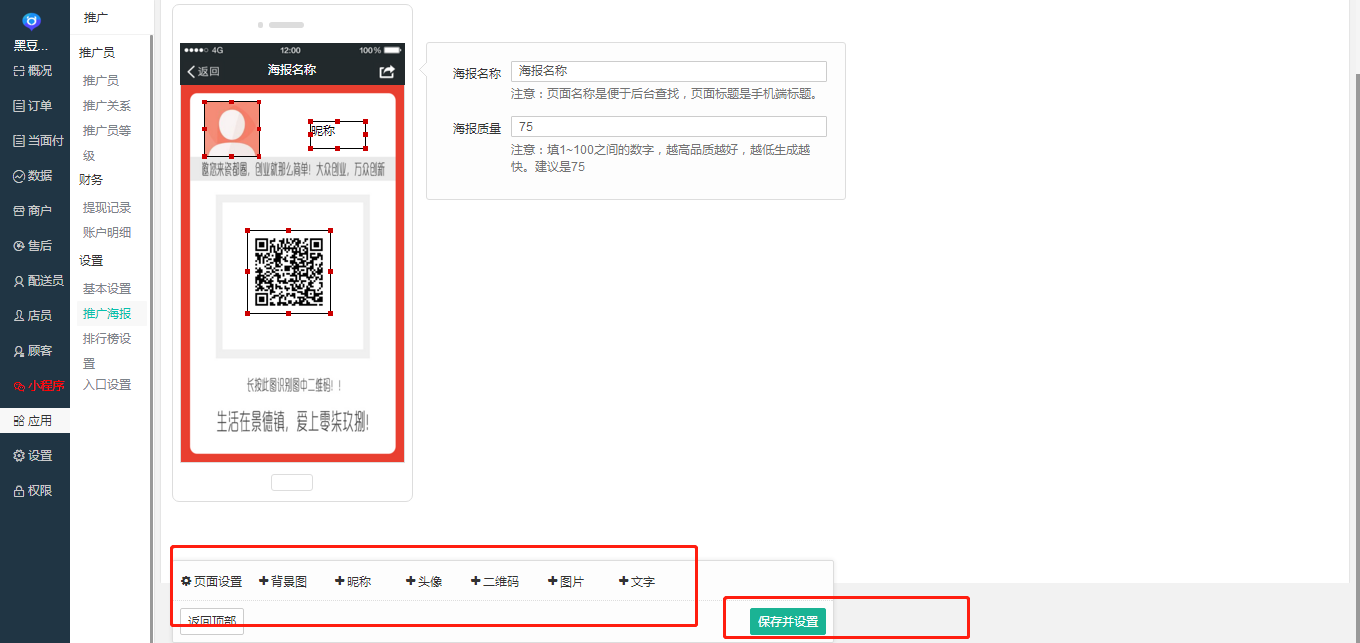Add 背景图 background image

click(283, 581)
